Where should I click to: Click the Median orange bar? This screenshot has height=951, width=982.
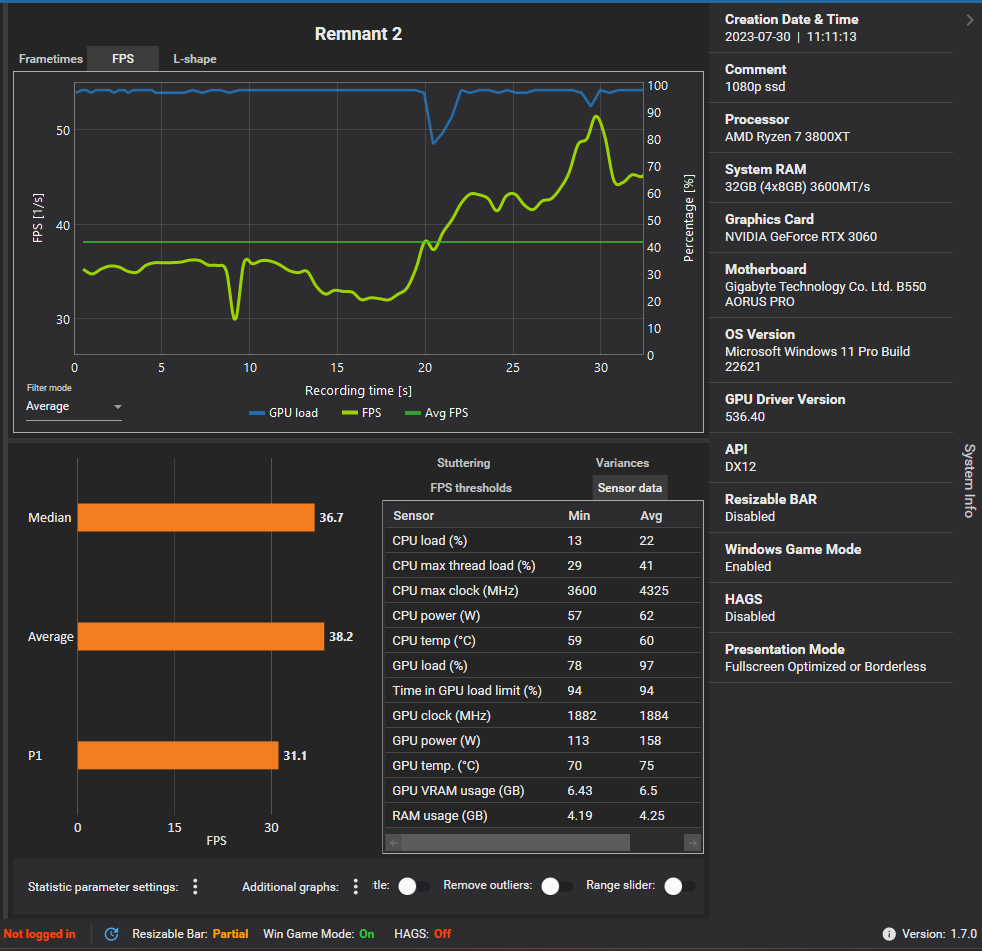tap(196, 518)
